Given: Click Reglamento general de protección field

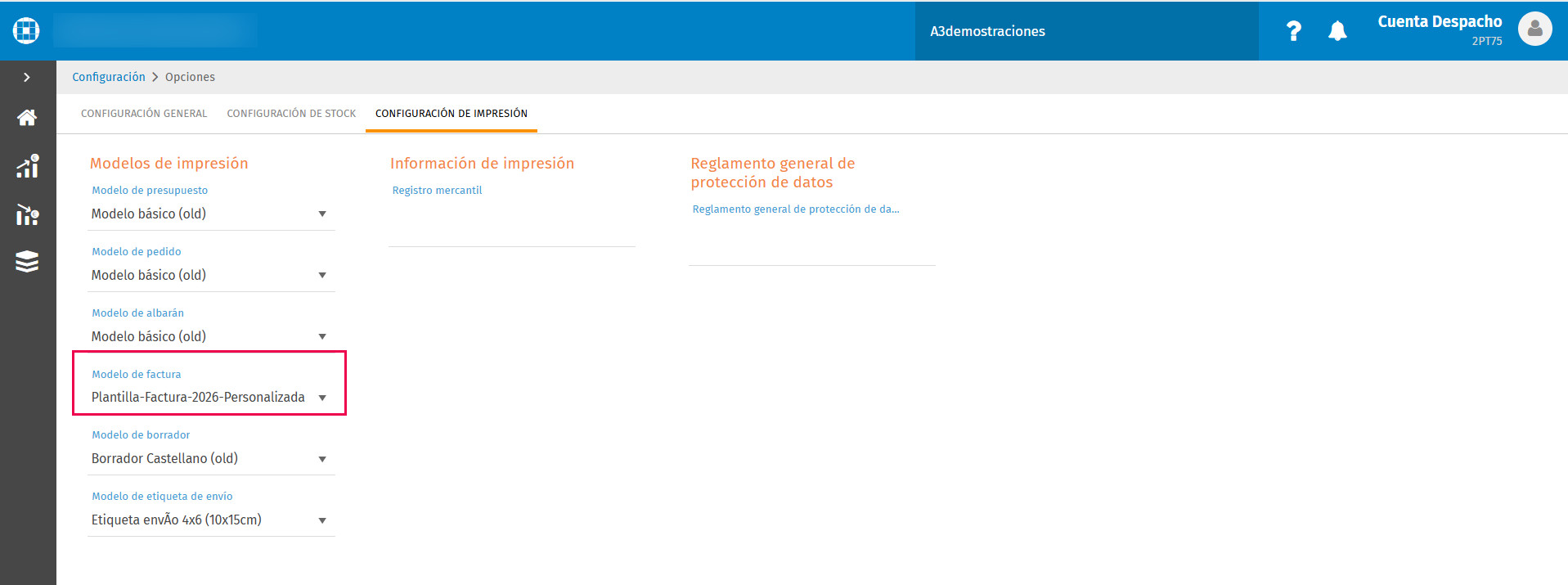Looking at the screenshot, I should (812, 241).
